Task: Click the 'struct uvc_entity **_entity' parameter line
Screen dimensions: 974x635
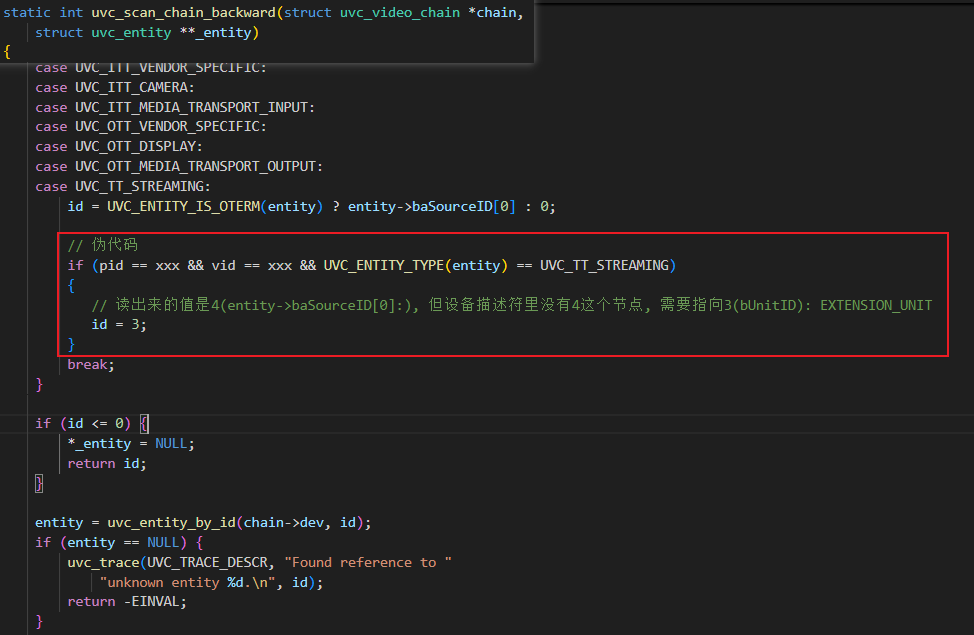Action: tap(147, 32)
